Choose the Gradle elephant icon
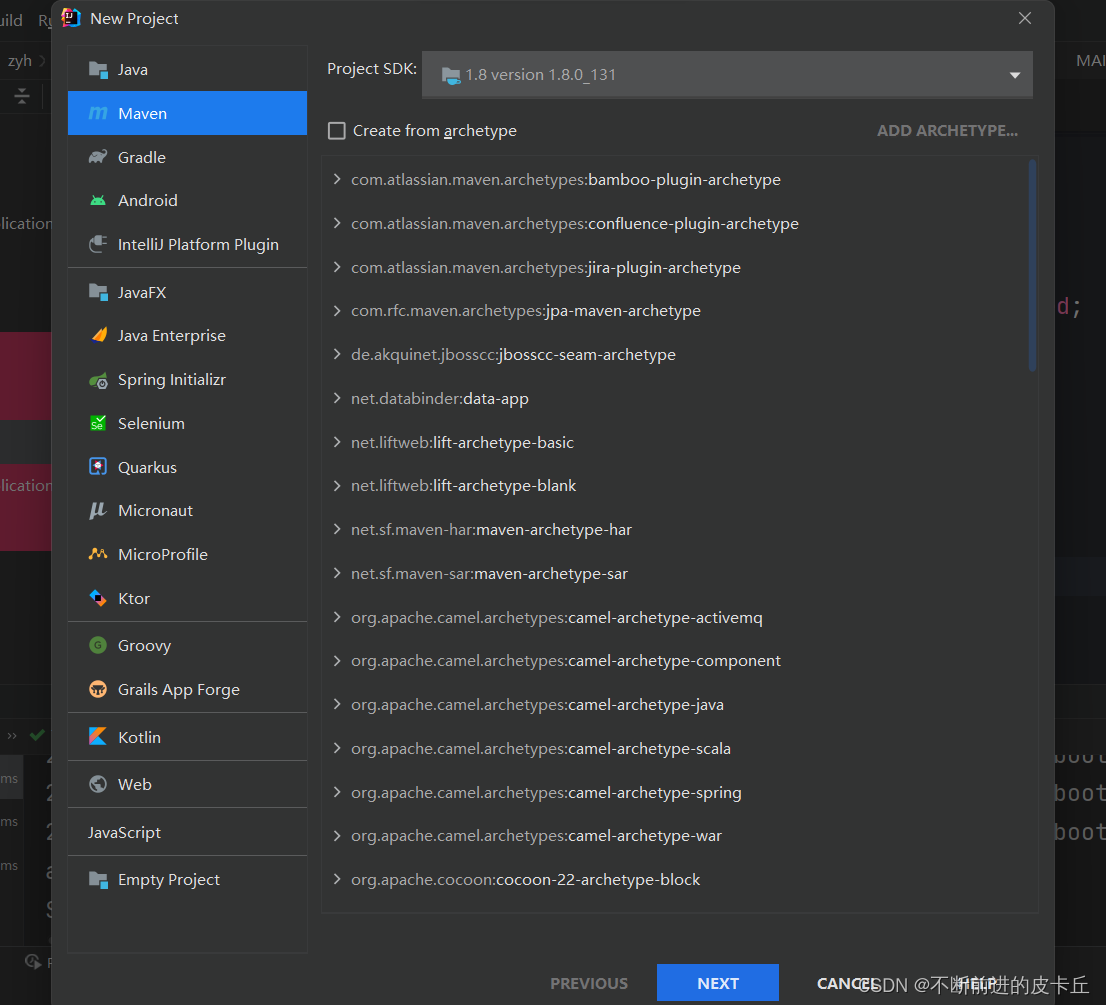1106x1005 pixels. [98, 157]
